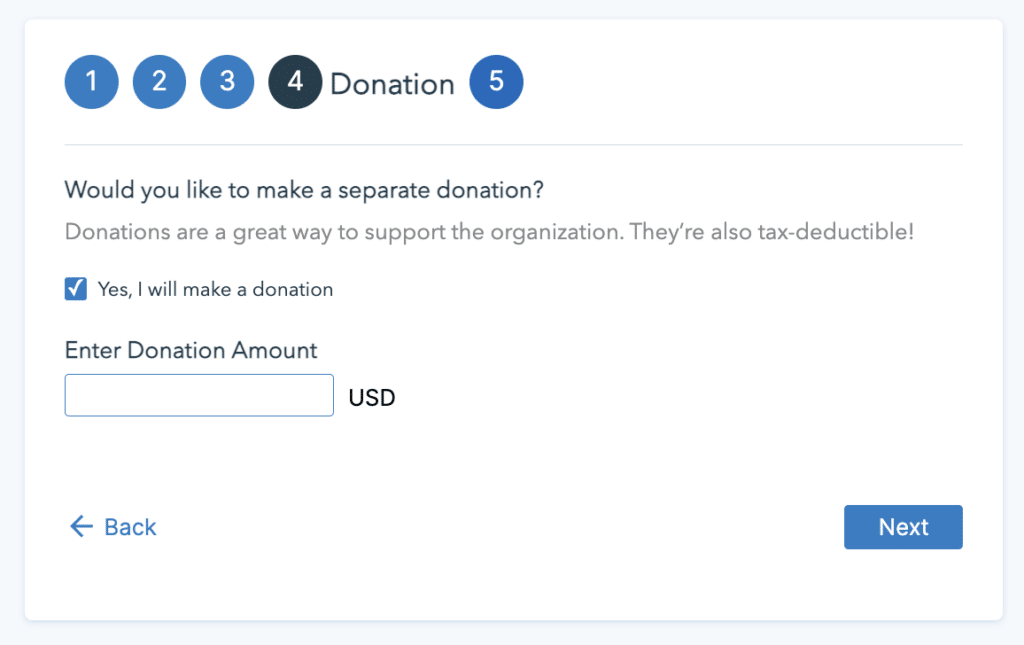Uncheck the donation checkbox

[76, 289]
